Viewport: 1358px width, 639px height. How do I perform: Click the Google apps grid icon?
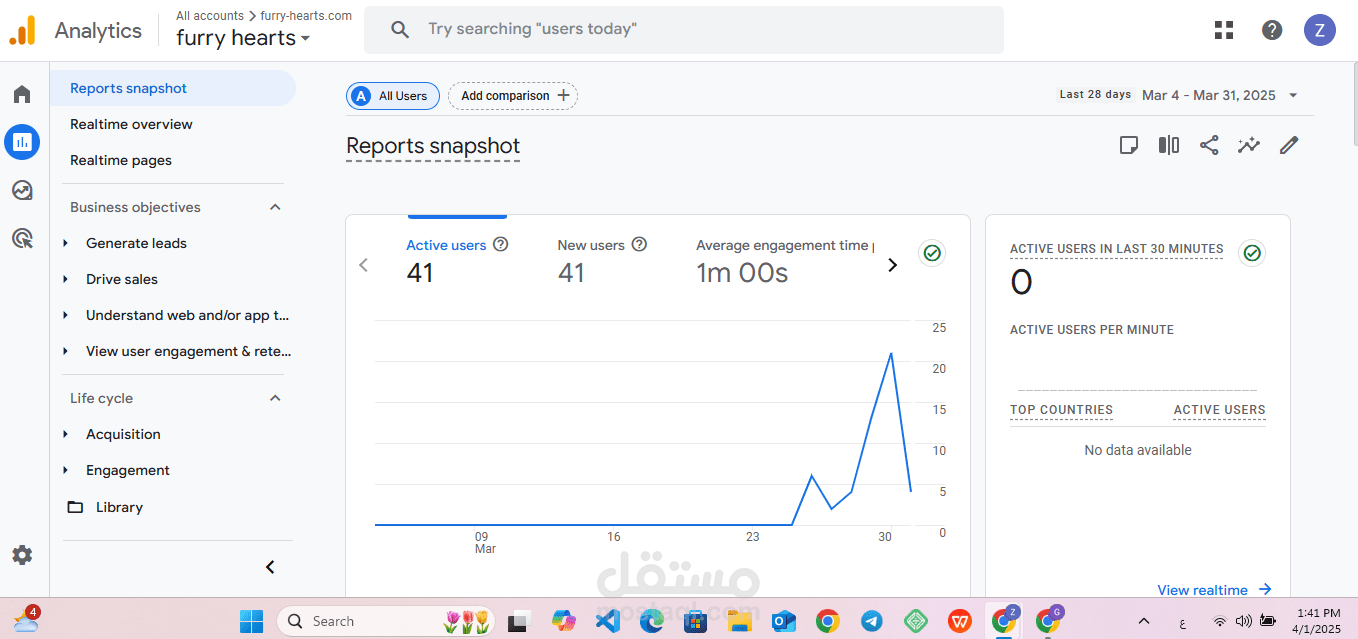point(1224,30)
